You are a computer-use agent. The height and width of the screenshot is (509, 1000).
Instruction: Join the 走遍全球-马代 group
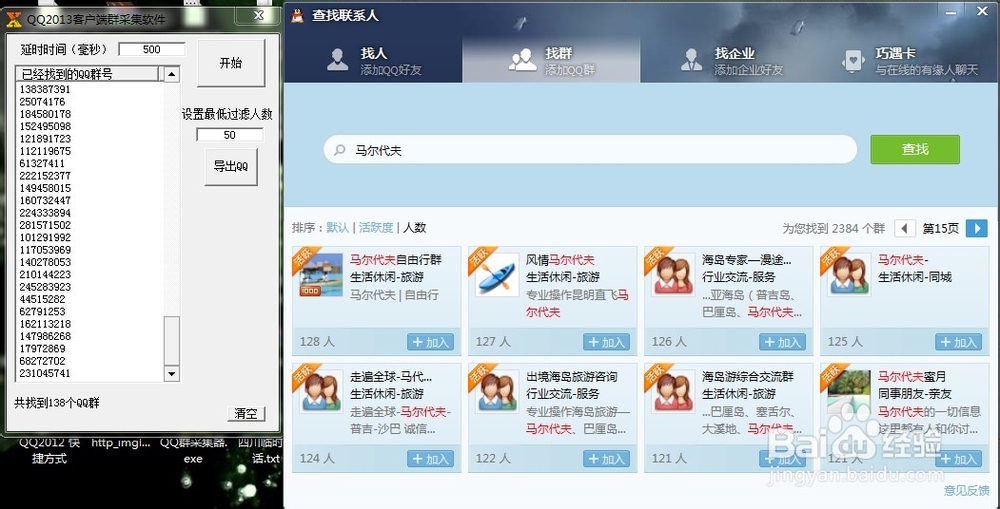[x=430, y=459]
